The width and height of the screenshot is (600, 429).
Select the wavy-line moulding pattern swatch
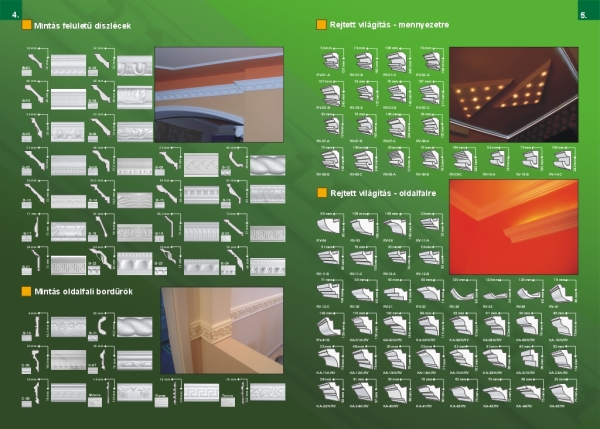135,201
